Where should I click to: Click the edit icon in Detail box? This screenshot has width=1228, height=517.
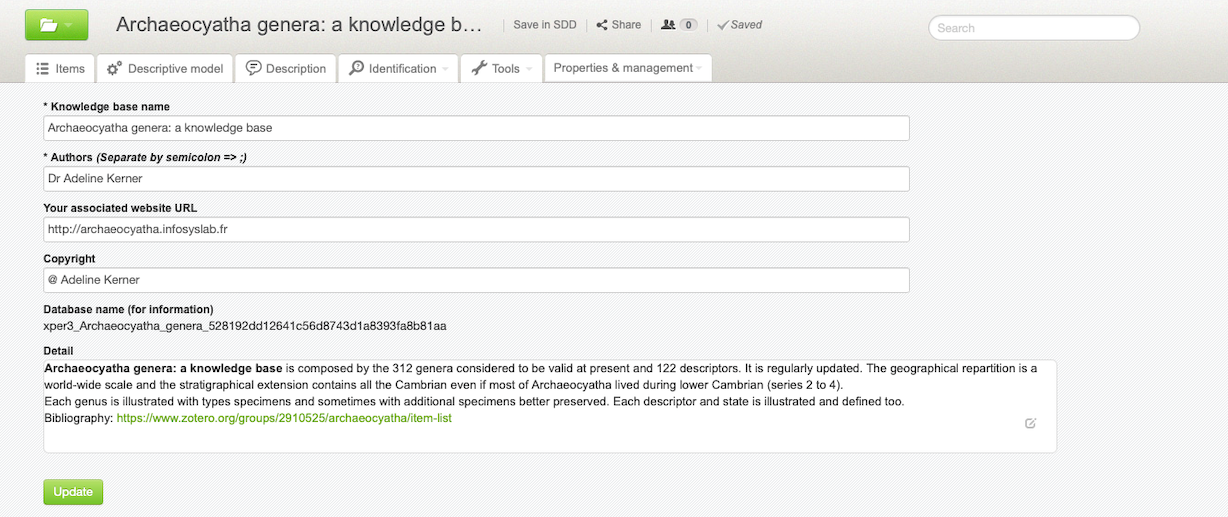coord(1030,423)
